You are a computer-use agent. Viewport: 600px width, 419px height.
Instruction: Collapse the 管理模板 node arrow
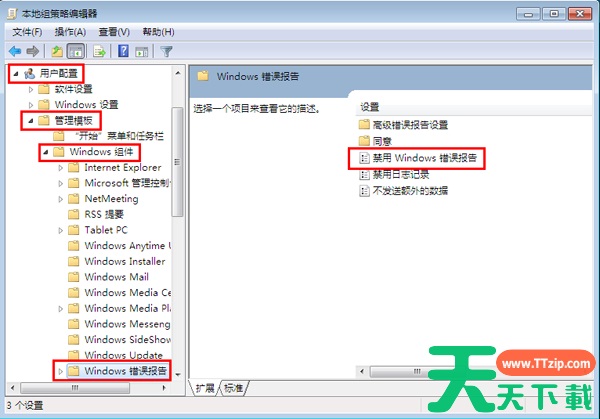pos(31,121)
